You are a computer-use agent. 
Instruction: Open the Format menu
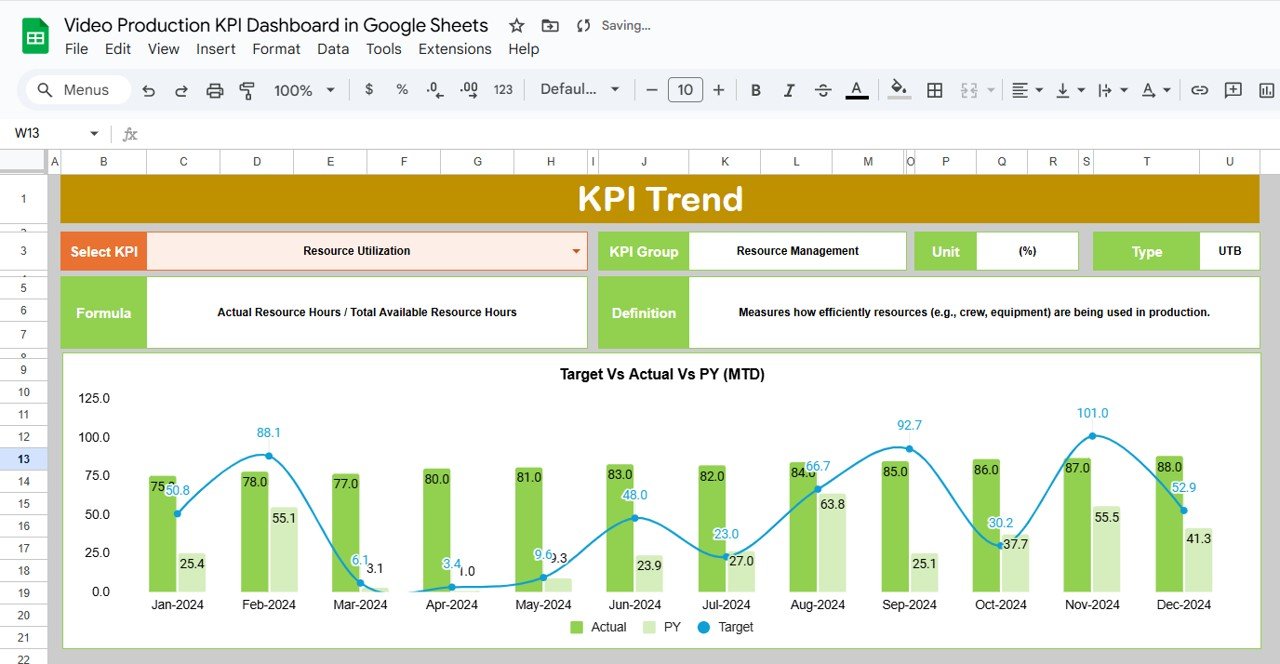point(276,49)
